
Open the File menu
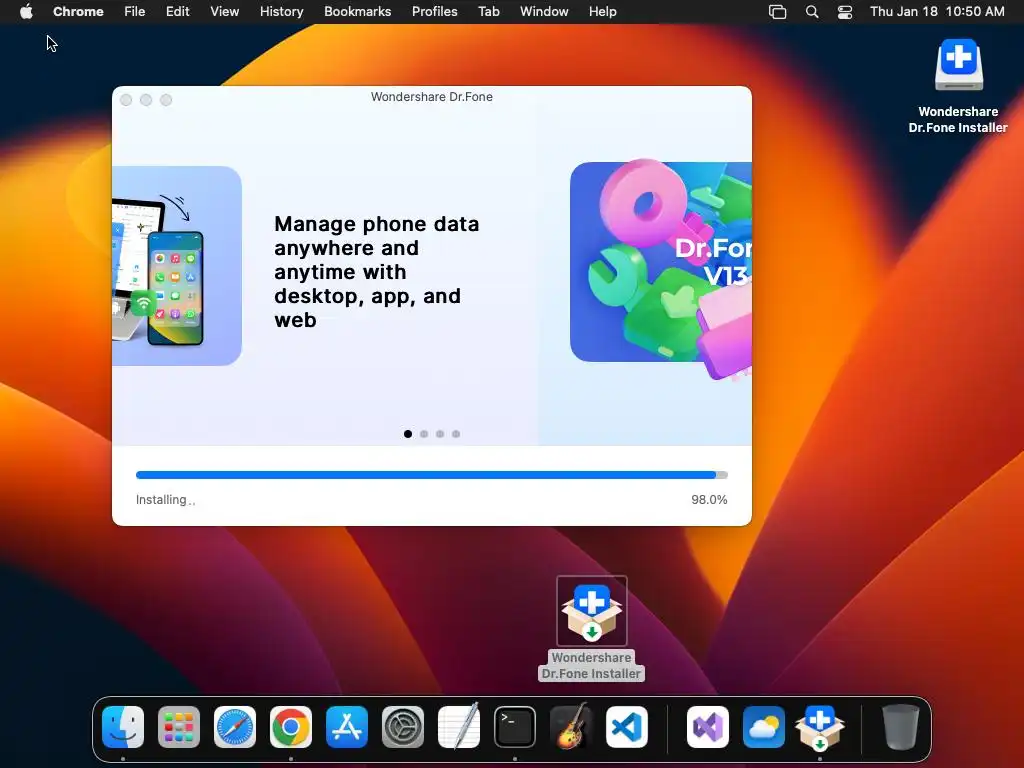[x=135, y=12]
